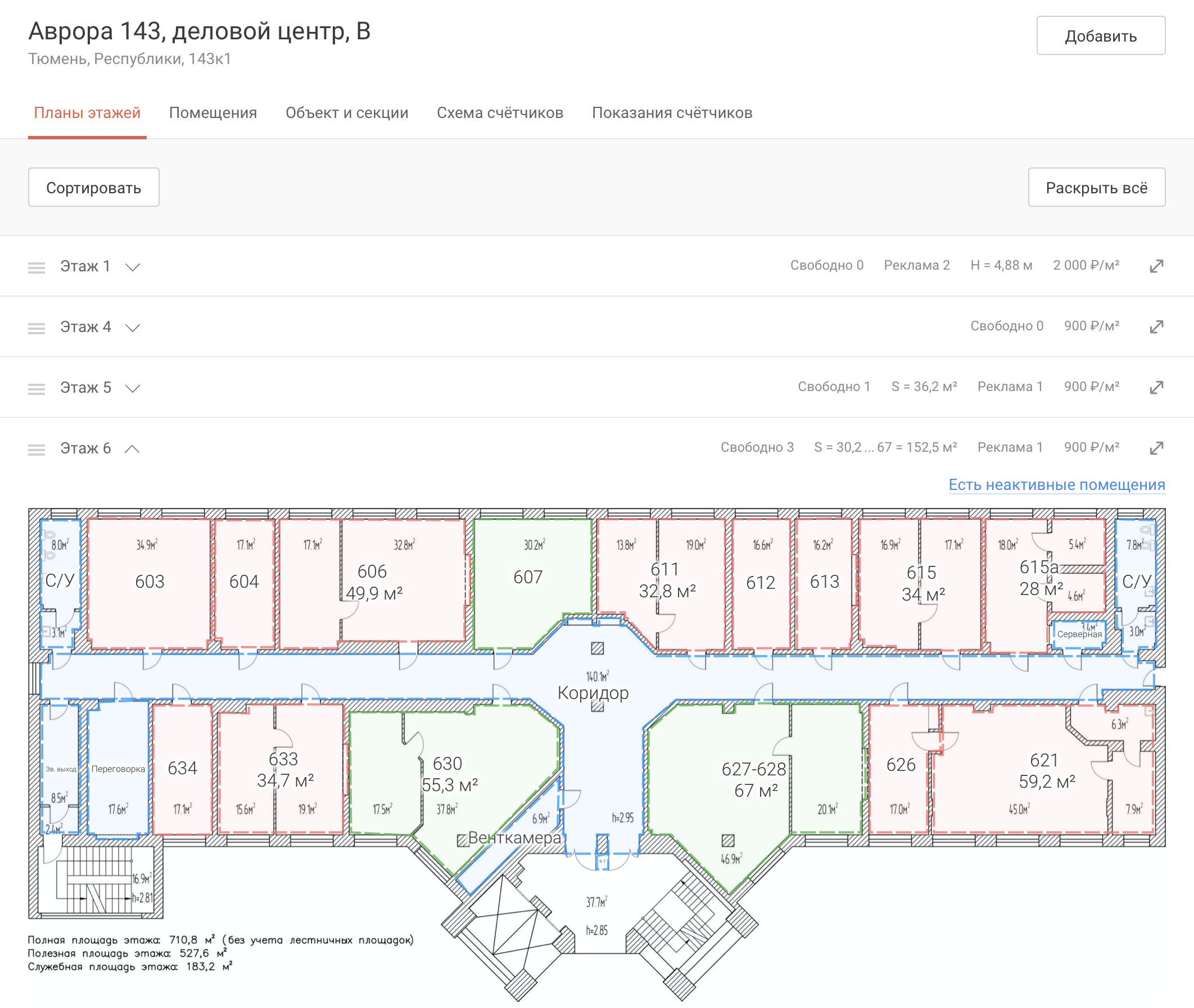Click Раскрыть всё to expand all floors
This screenshot has width=1194, height=1008.
point(1096,187)
